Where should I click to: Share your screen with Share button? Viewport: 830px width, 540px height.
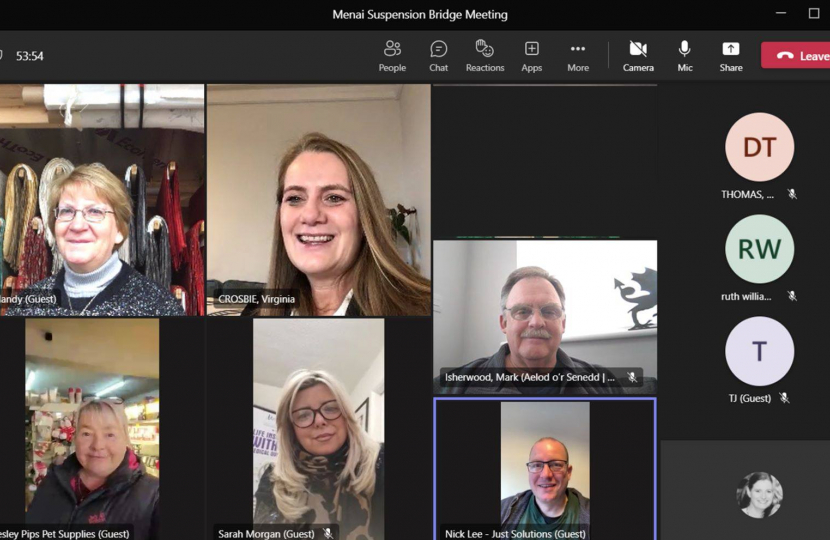pos(731,55)
